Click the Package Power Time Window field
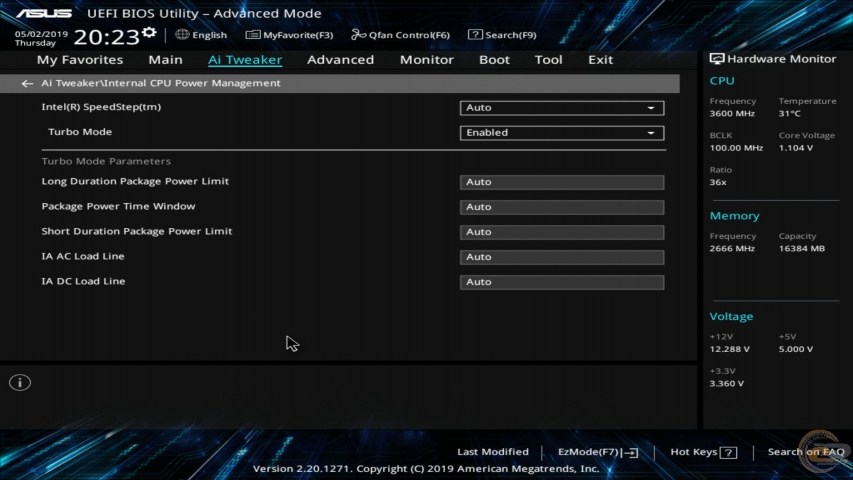This screenshot has width=853, height=480. pyautogui.click(x=562, y=207)
